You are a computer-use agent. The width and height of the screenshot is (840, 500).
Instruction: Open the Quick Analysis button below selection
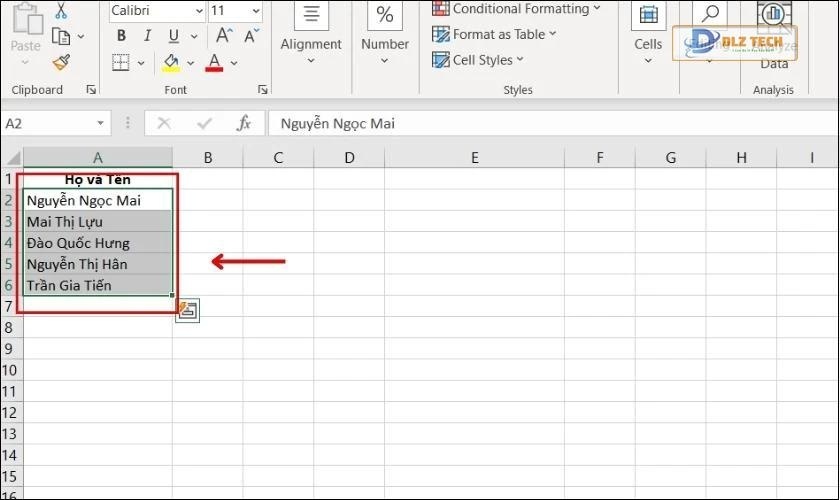pyautogui.click(x=188, y=310)
